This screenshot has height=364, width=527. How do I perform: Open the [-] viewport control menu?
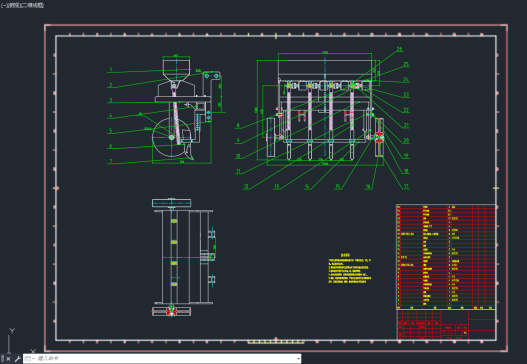(x=3, y=5)
